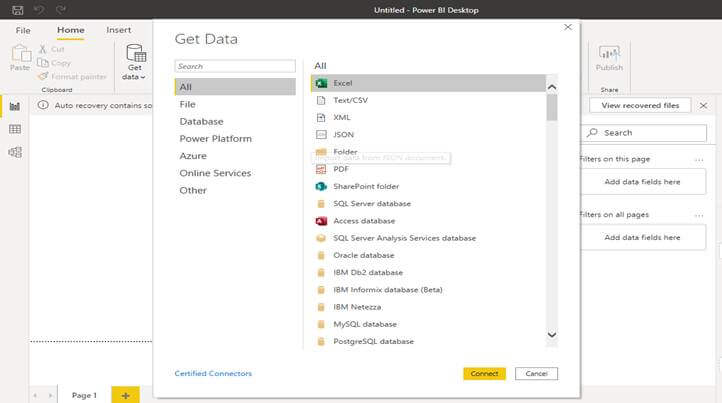
Task: Click the Undo arrow in the title bar
Action: pos(39,10)
